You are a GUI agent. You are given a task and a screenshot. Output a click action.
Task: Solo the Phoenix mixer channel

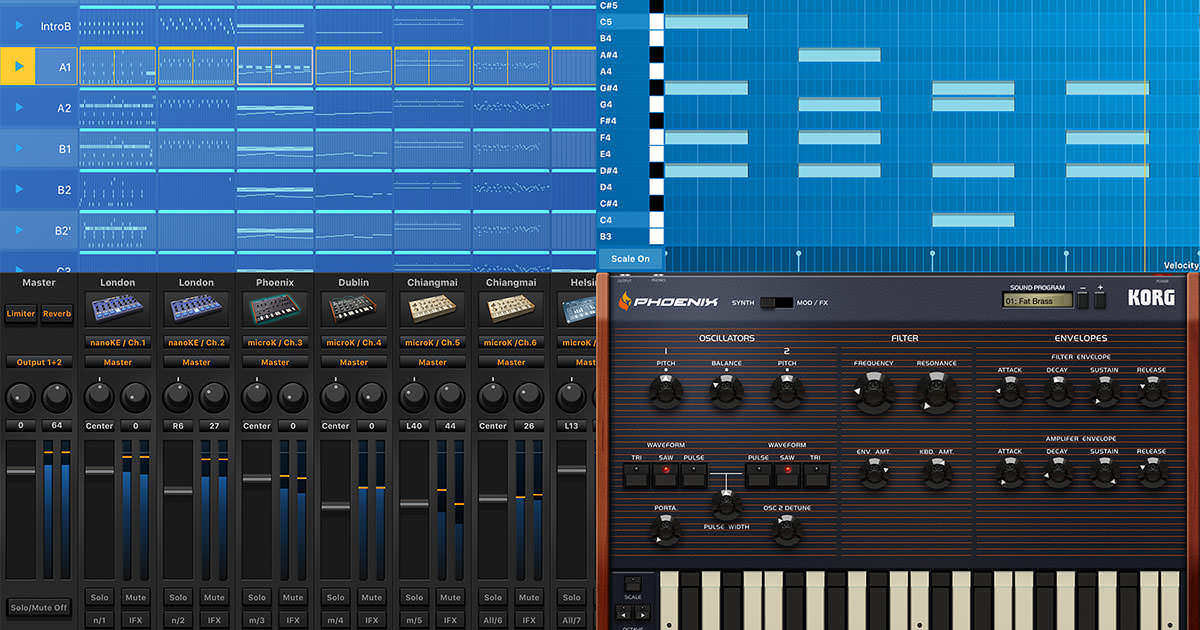coord(257,598)
